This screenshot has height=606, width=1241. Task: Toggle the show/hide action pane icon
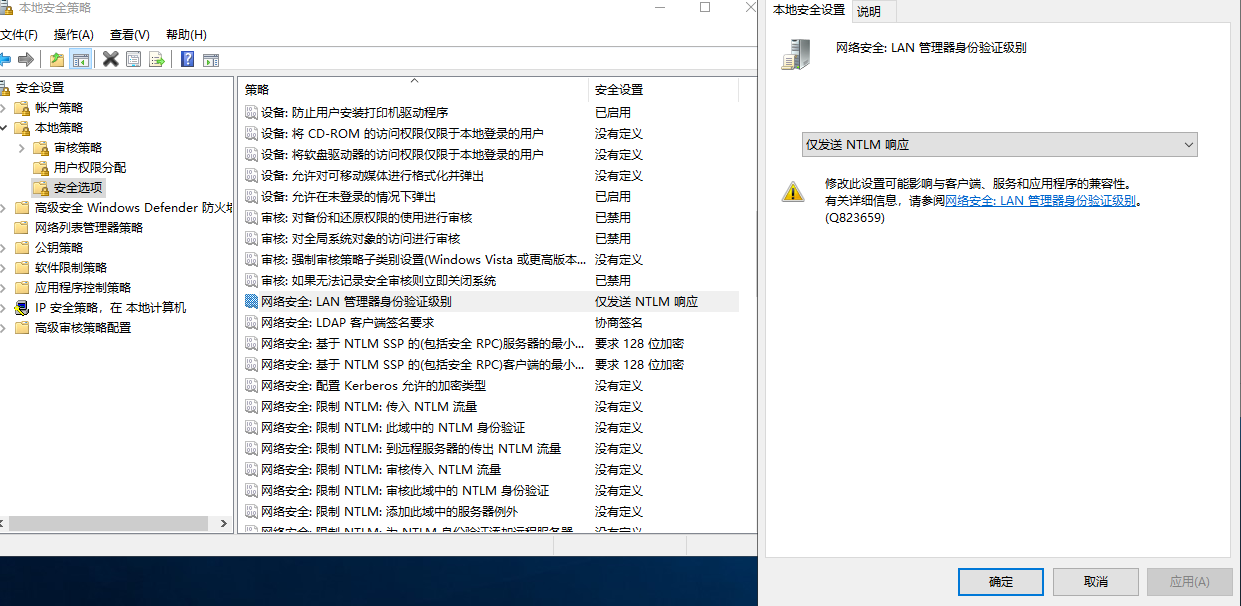tap(211, 60)
